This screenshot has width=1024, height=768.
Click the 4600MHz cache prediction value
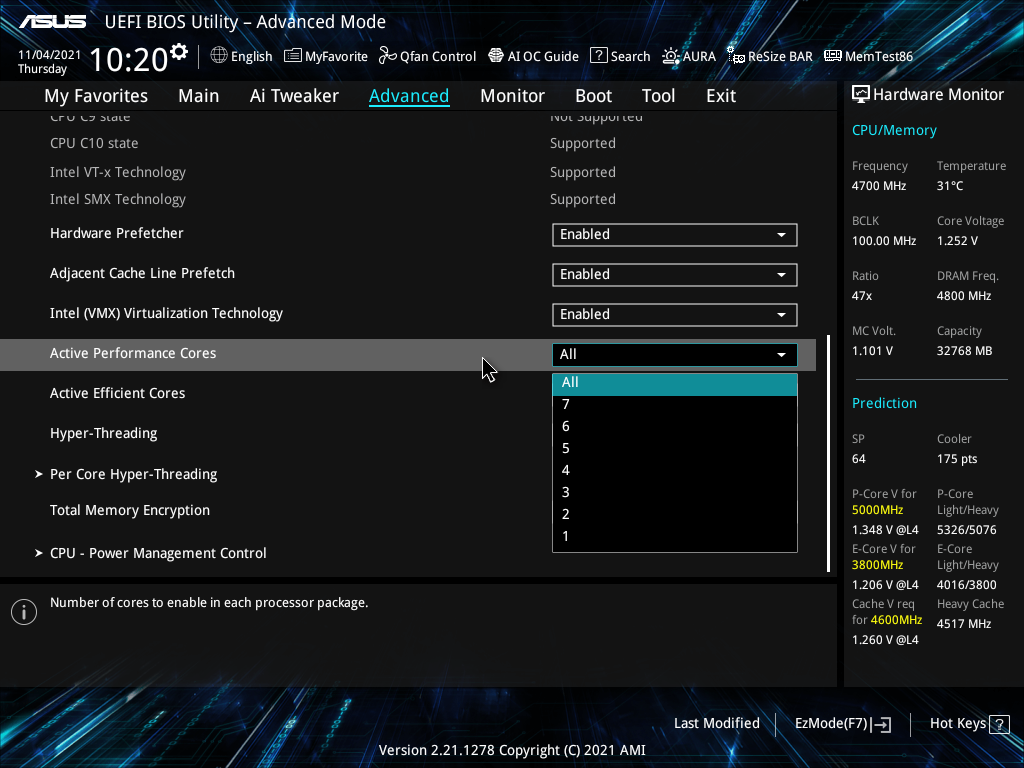(x=896, y=620)
